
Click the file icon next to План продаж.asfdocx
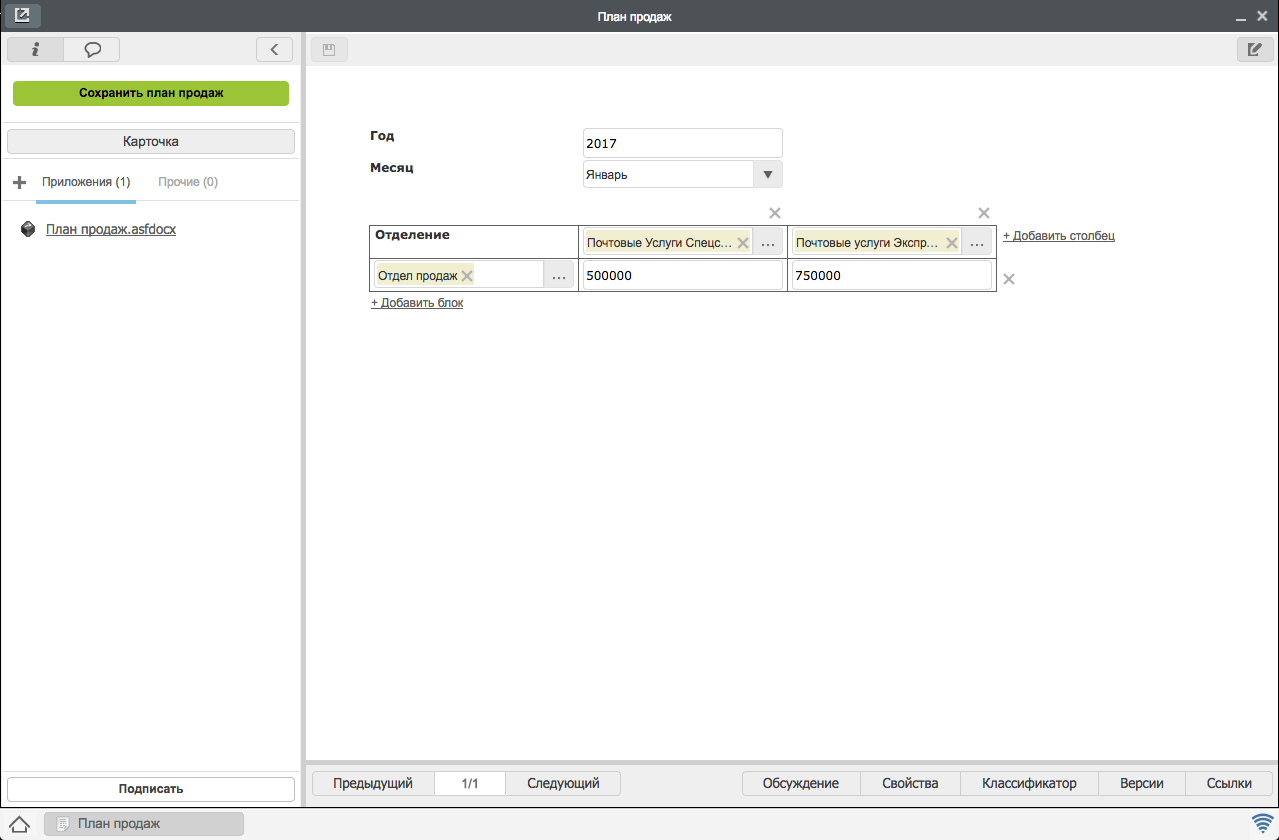point(28,229)
